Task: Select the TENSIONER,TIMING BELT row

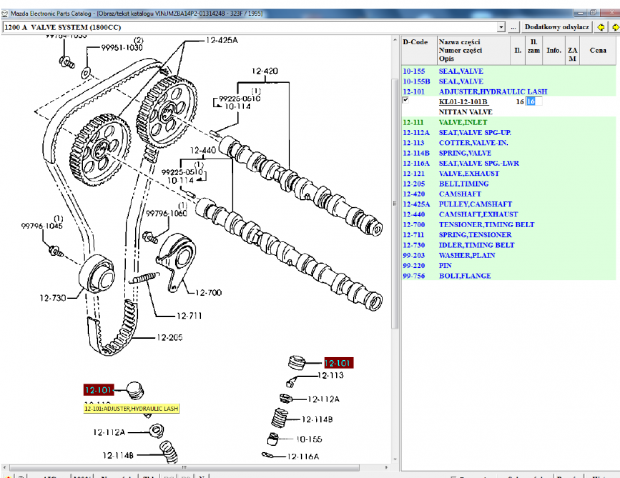Action: [x=508, y=225]
